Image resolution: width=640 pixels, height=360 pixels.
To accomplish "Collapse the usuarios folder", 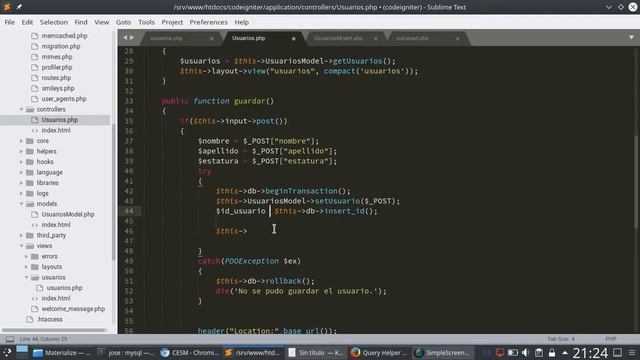I will pos(27,277).
